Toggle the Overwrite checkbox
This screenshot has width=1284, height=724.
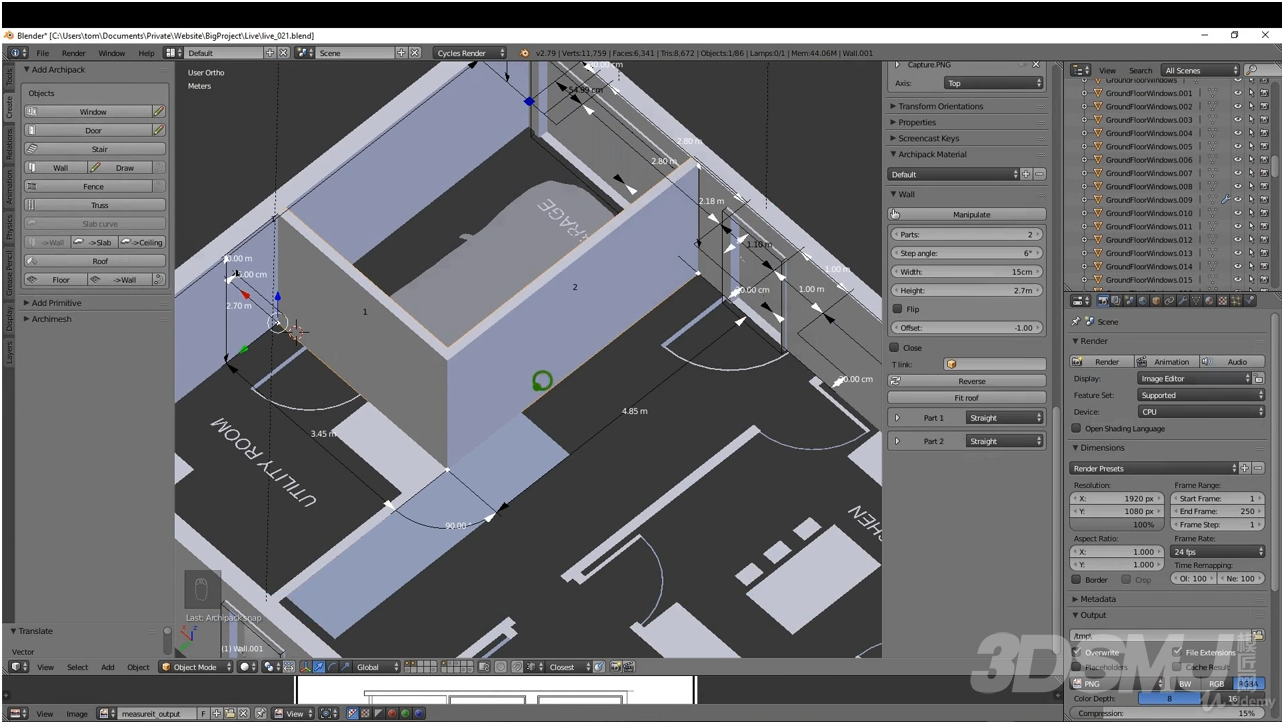pyautogui.click(x=1076, y=652)
